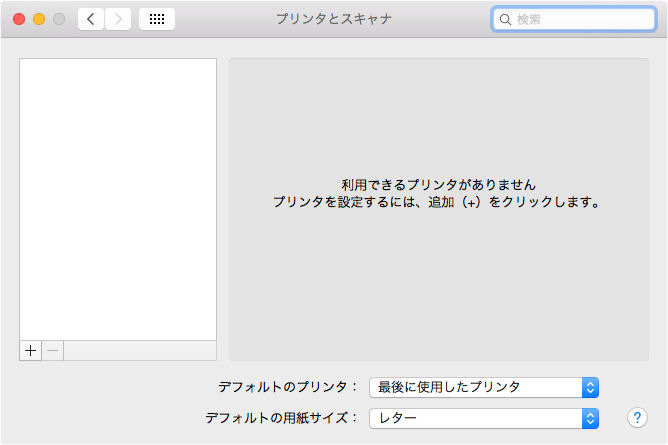Click the magnifier icon in search box
Viewport: 668px width, 445px height.
point(505,19)
